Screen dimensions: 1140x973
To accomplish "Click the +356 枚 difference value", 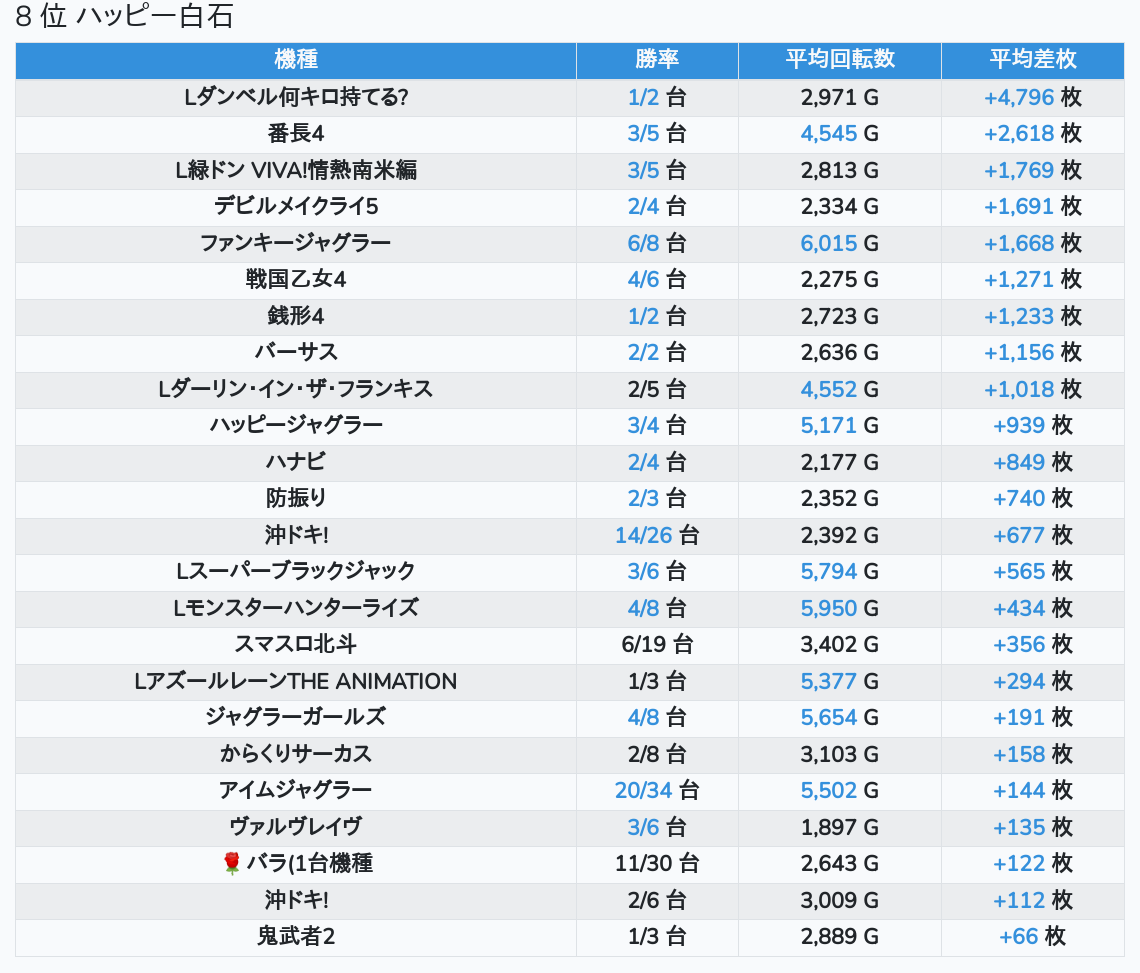I will (1032, 644).
